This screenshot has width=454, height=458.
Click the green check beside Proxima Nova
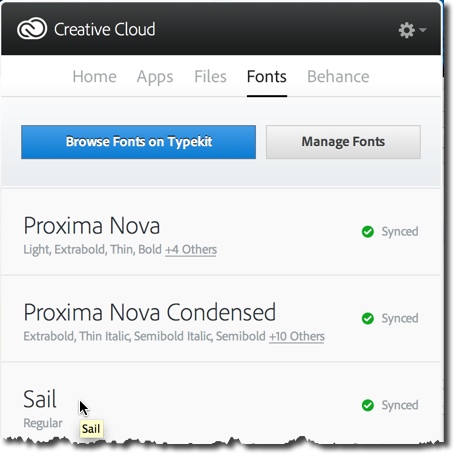click(x=368, y=232)
